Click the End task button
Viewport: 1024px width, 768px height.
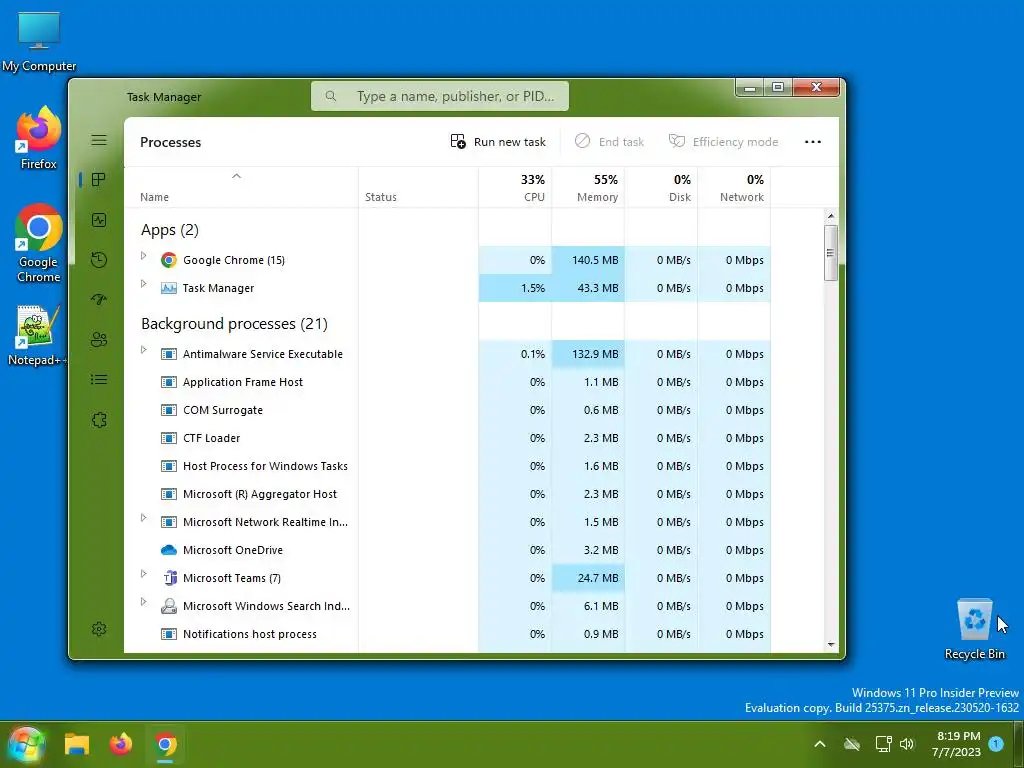pos(609,142)
